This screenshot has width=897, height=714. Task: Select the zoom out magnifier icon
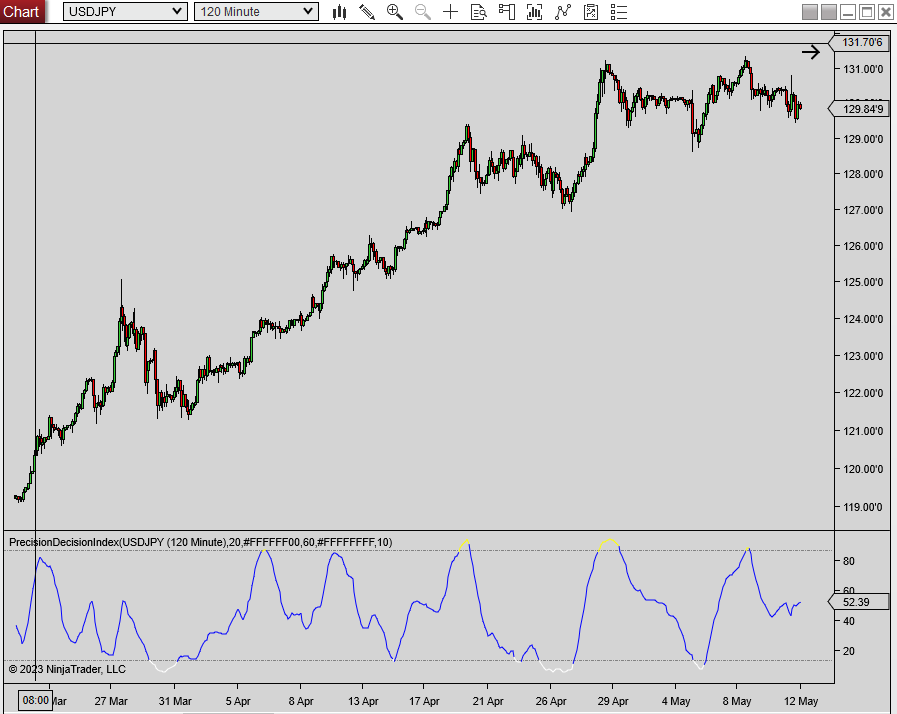[421, 12]
